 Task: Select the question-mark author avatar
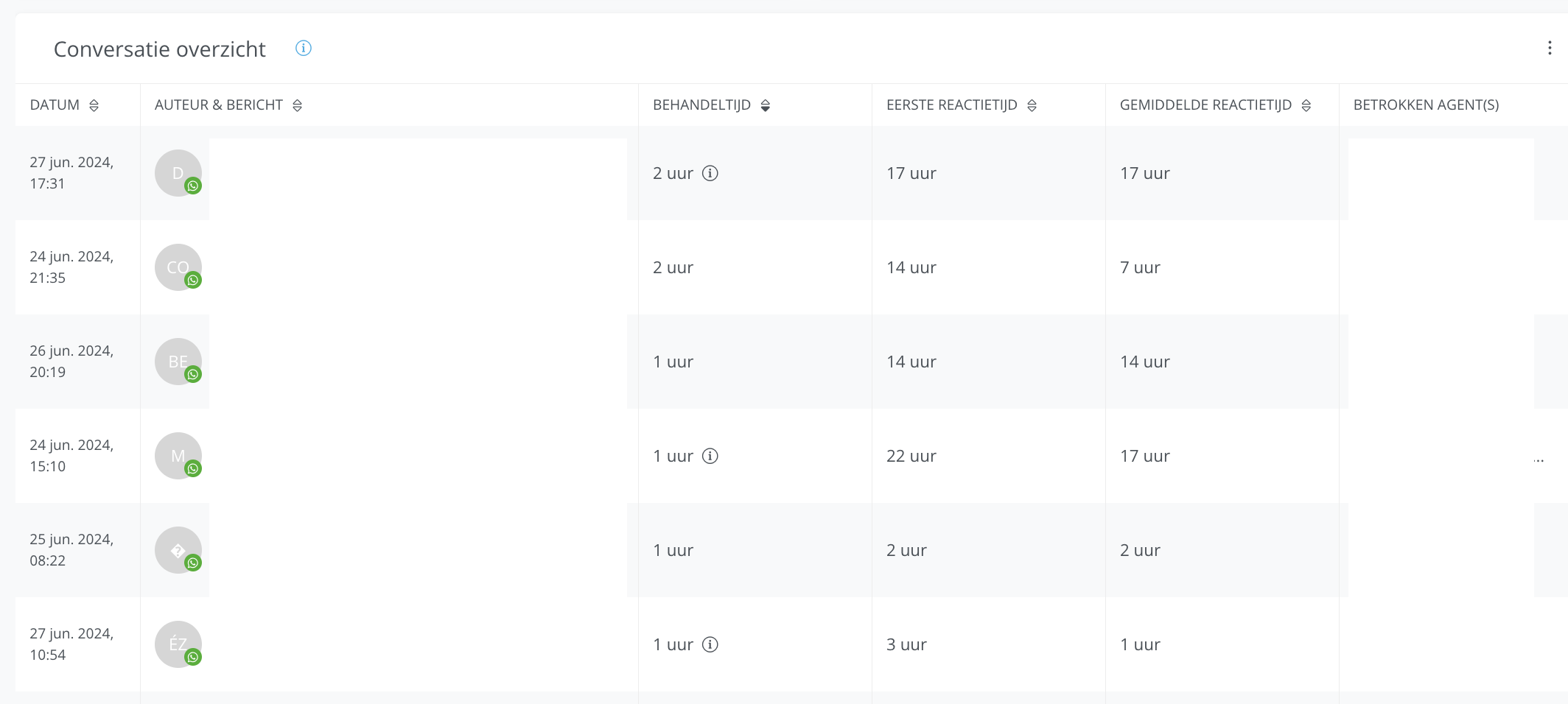[178, 550]
